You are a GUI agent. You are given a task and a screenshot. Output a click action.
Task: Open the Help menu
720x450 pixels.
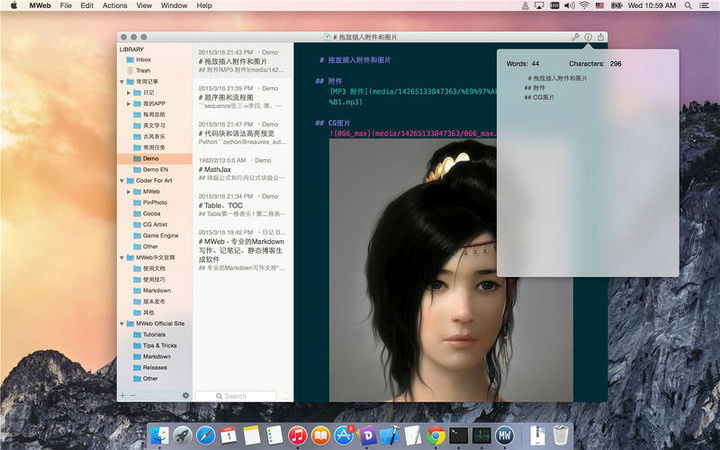(204, 6)
